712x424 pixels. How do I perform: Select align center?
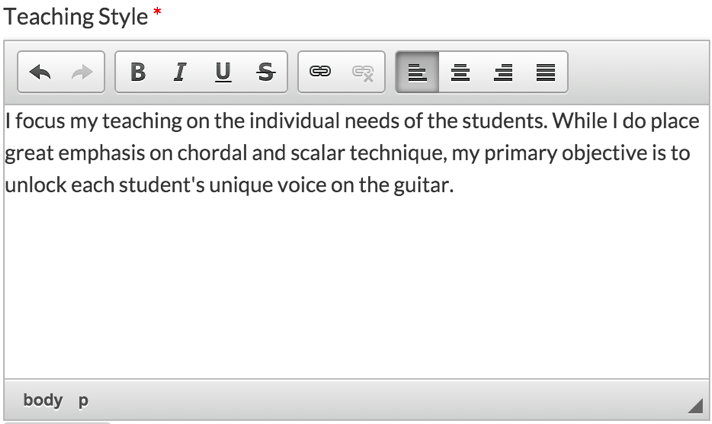click(460, 72)
